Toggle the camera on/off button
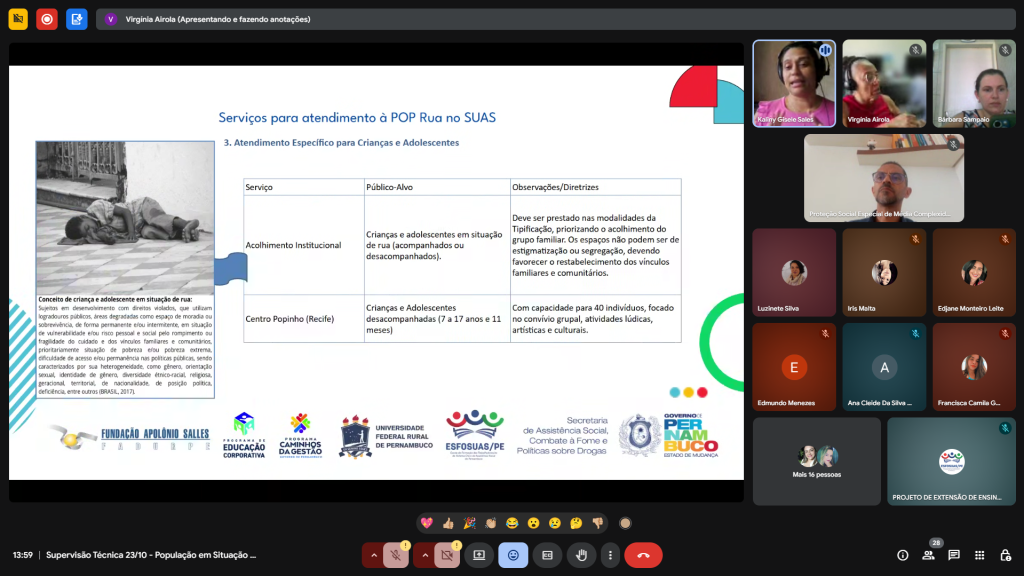 447,555
